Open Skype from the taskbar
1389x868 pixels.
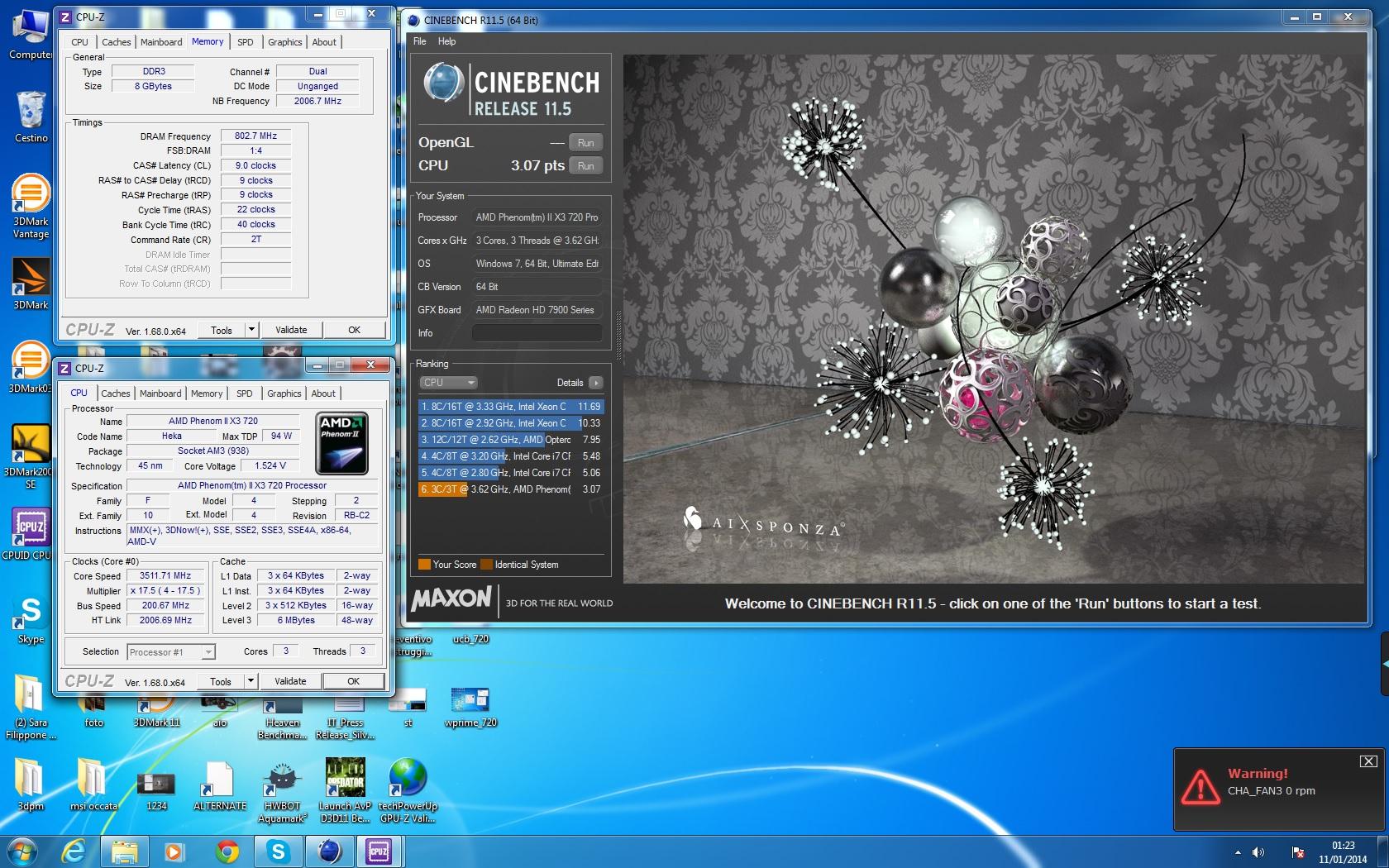click(278, 851)
